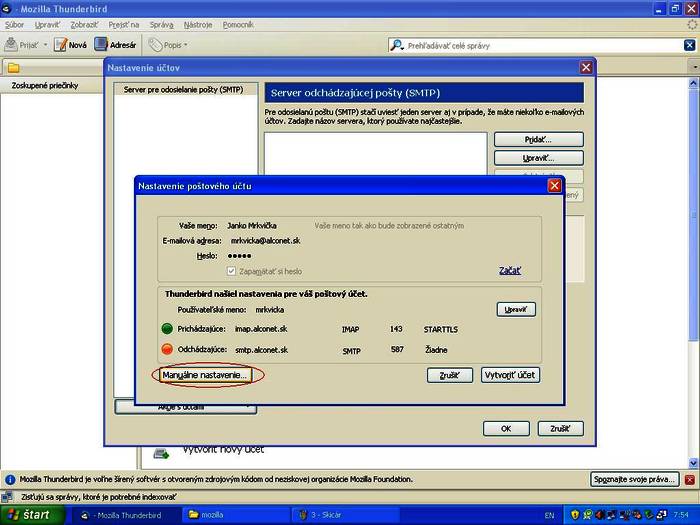The width and height of the screenshot is (700, 525).
Task: Open the Nástroje menu
Action: click(198, 25)
